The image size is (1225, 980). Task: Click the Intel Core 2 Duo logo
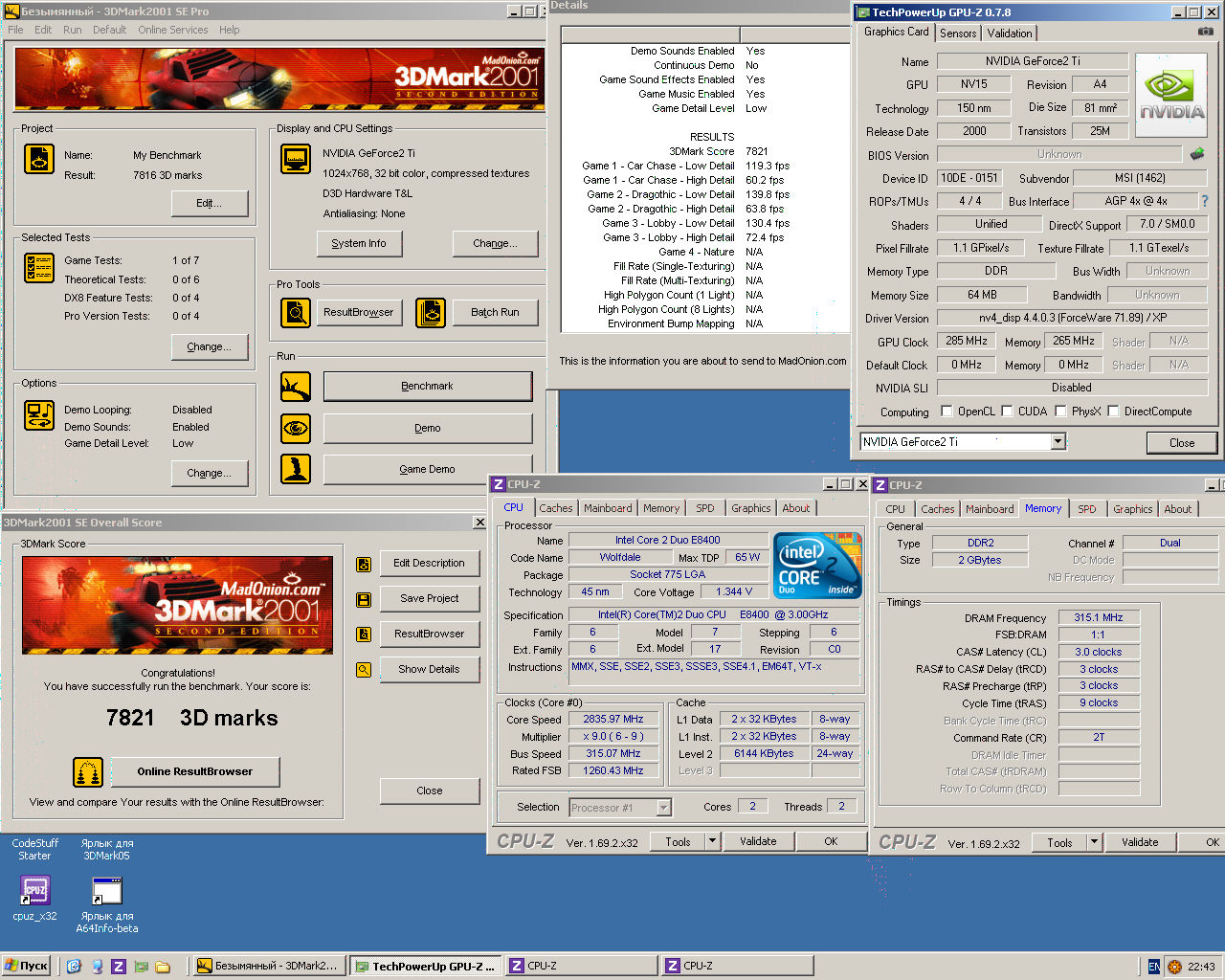coord(818,566)
